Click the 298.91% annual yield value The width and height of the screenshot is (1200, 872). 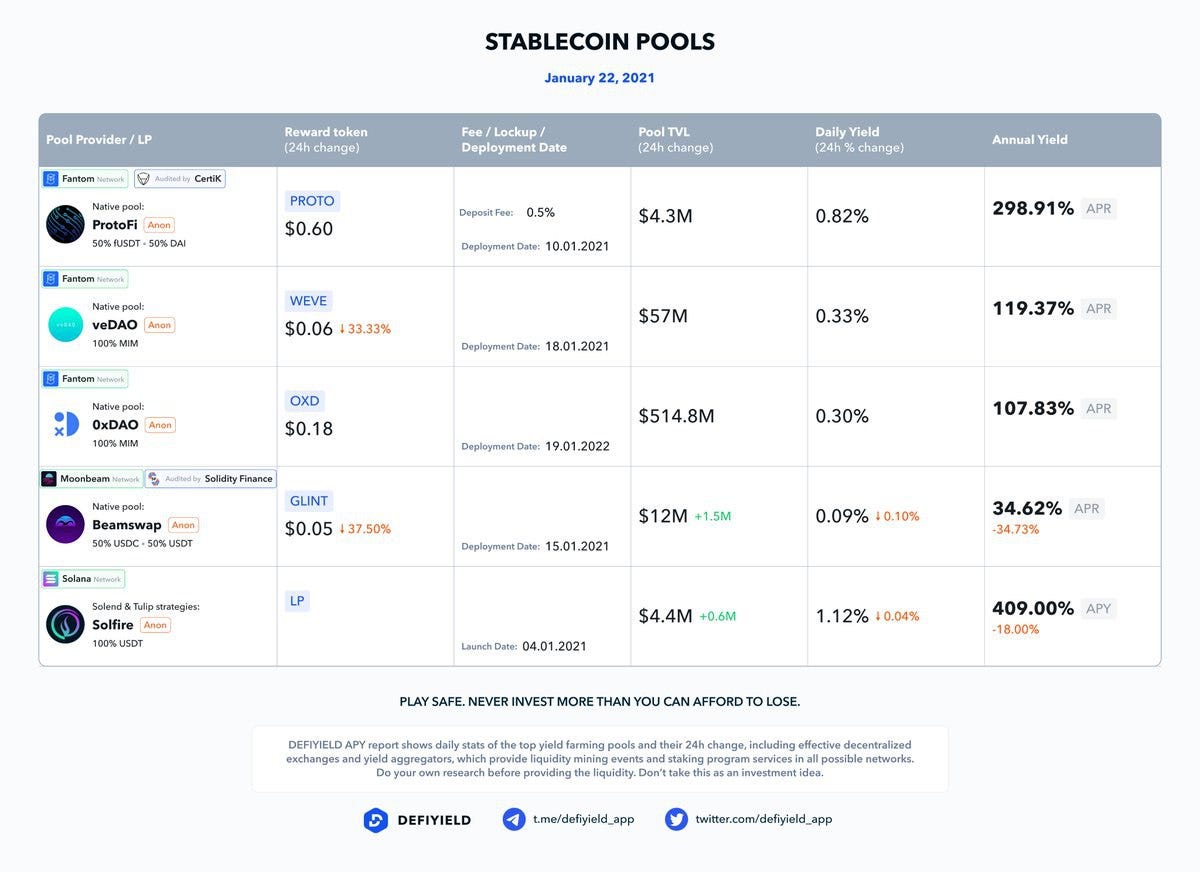tap(1033, 208)
